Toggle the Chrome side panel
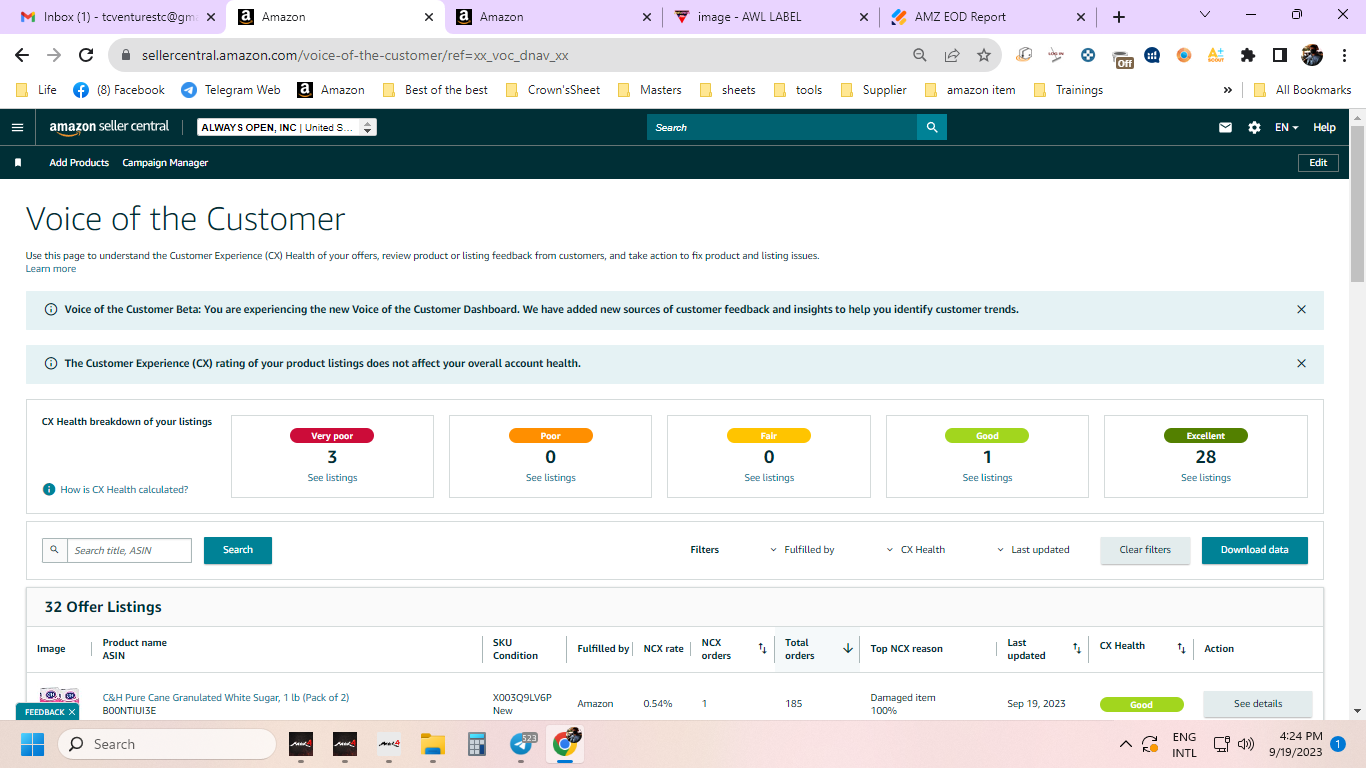This screenshot has height=768, width=1366. coord(1280,55)
